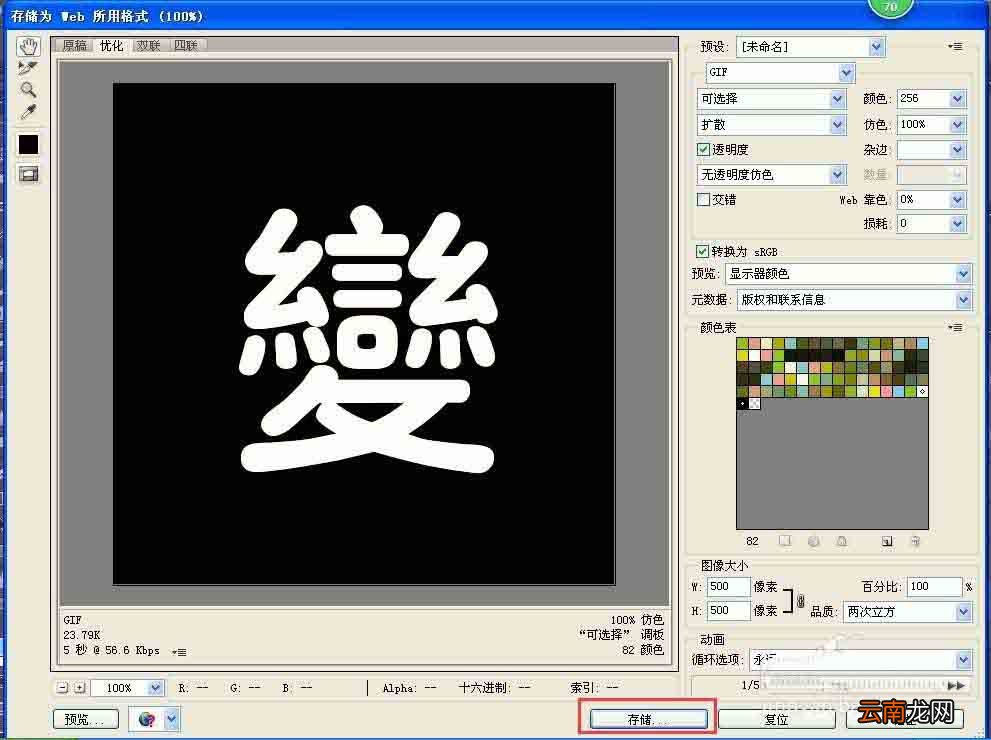Select the checkered transparency swatch in color table
Image resolution: width=991 pixels, height=740 pixels.
tap(755, 403)
